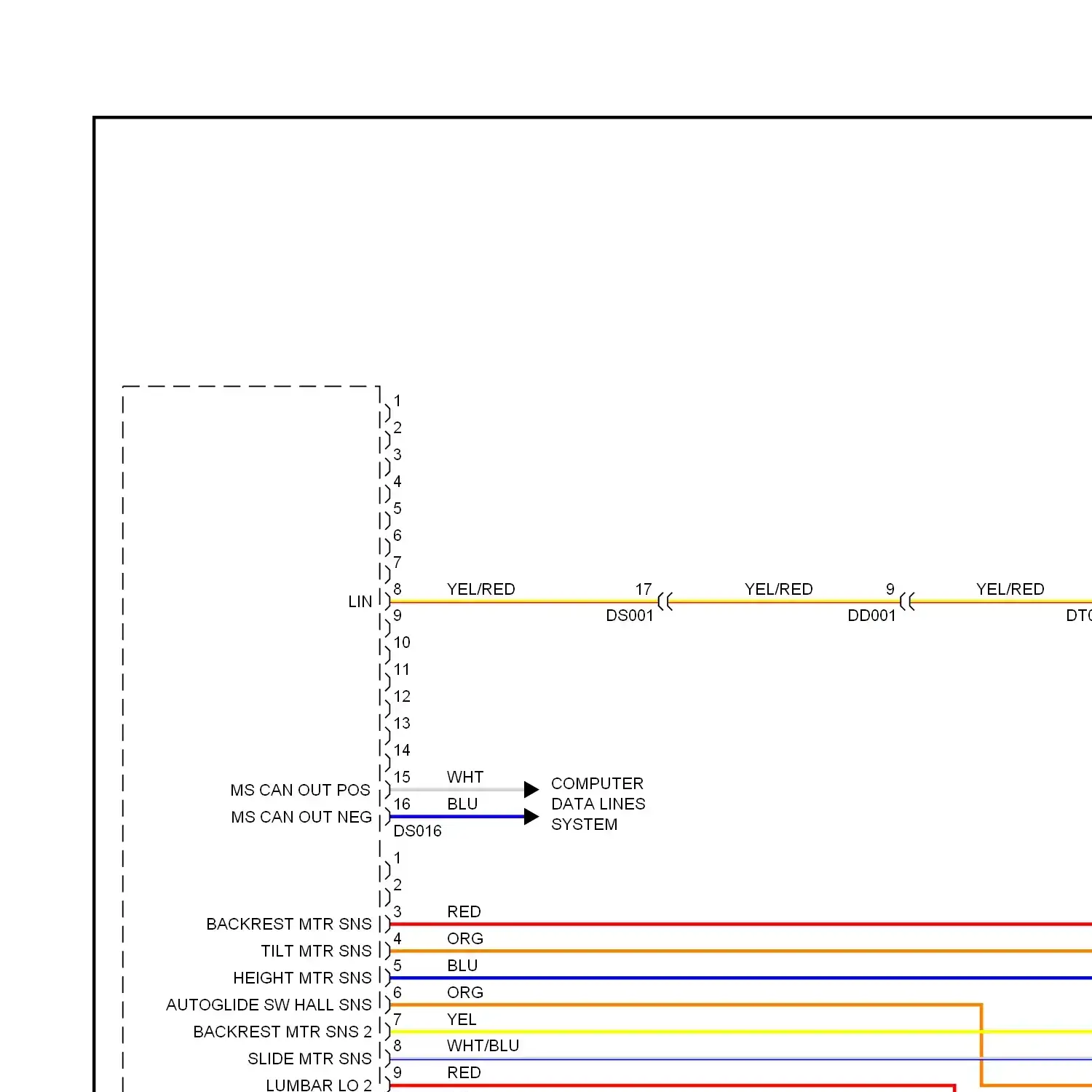Click pin number 12
The width and height of the screenshot is (1092, 1092).
pyautogui.click(x=402, y=696)
